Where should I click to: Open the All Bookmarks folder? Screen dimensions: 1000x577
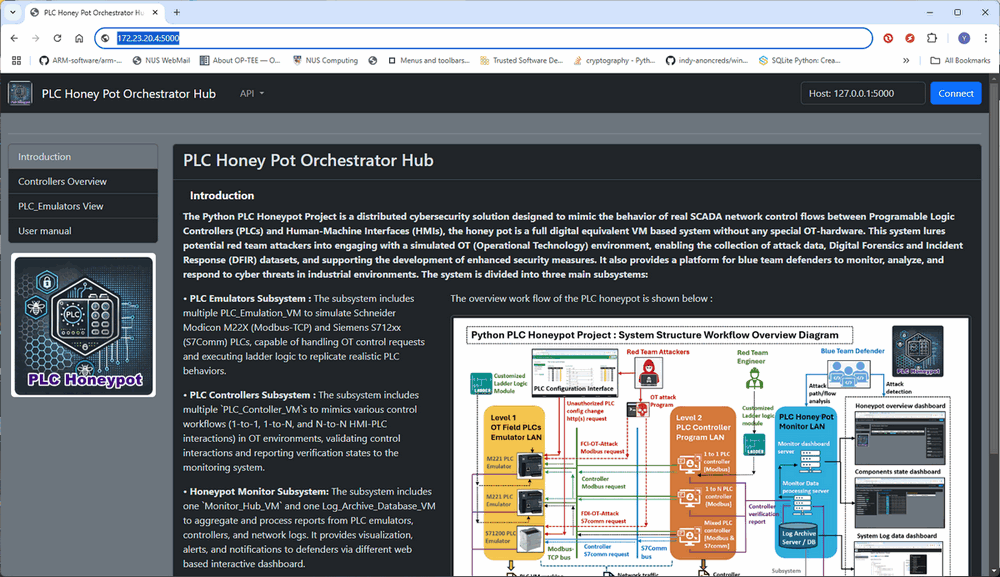(x=960, y=61)
